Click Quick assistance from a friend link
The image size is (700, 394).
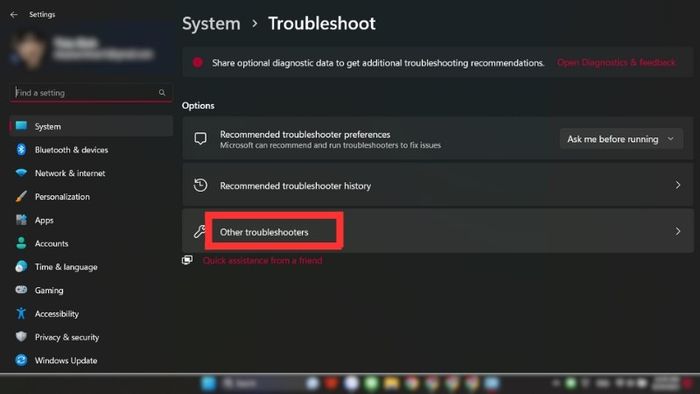point(262,261)
